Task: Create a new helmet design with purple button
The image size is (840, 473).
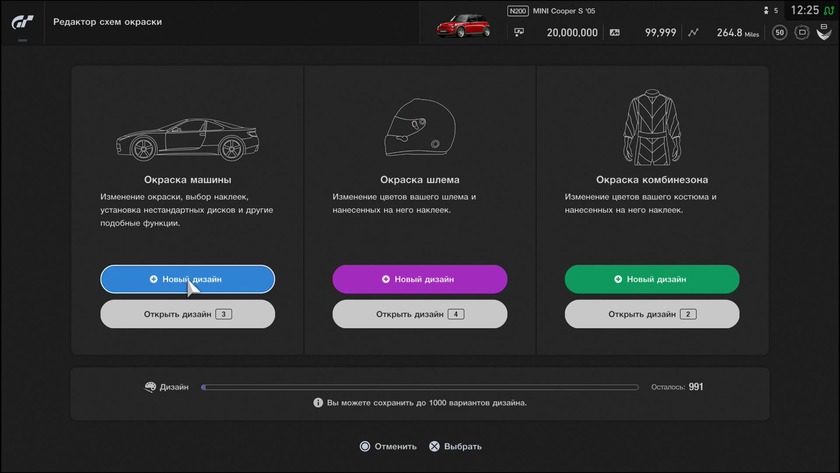Action: (419, 279)
